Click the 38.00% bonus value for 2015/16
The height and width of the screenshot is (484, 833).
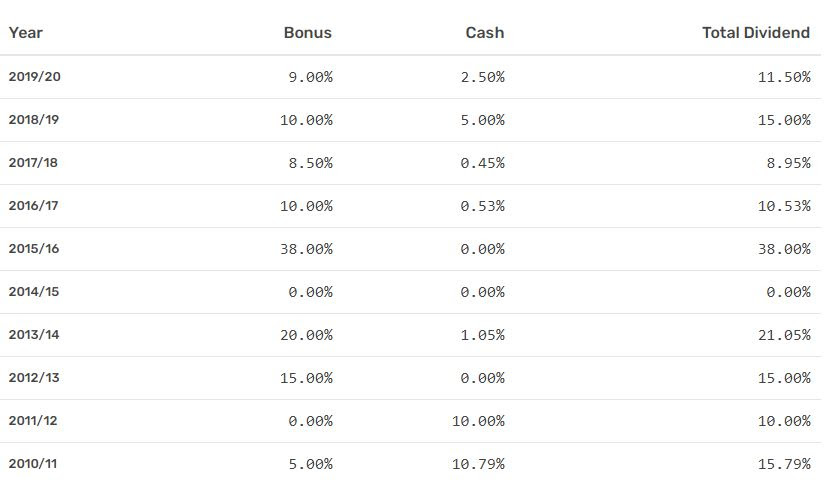(x=306, y=249)
